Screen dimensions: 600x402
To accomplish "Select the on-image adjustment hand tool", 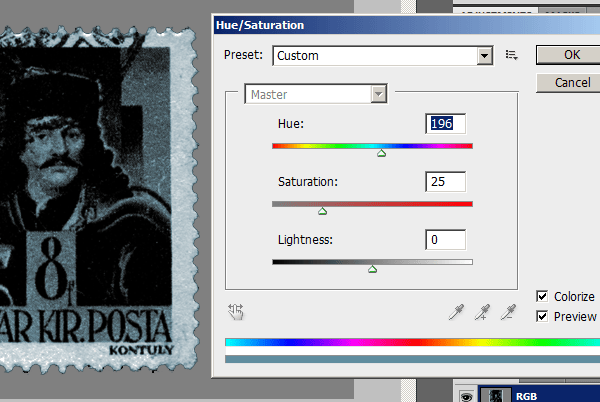I will (x=236, y=312).
